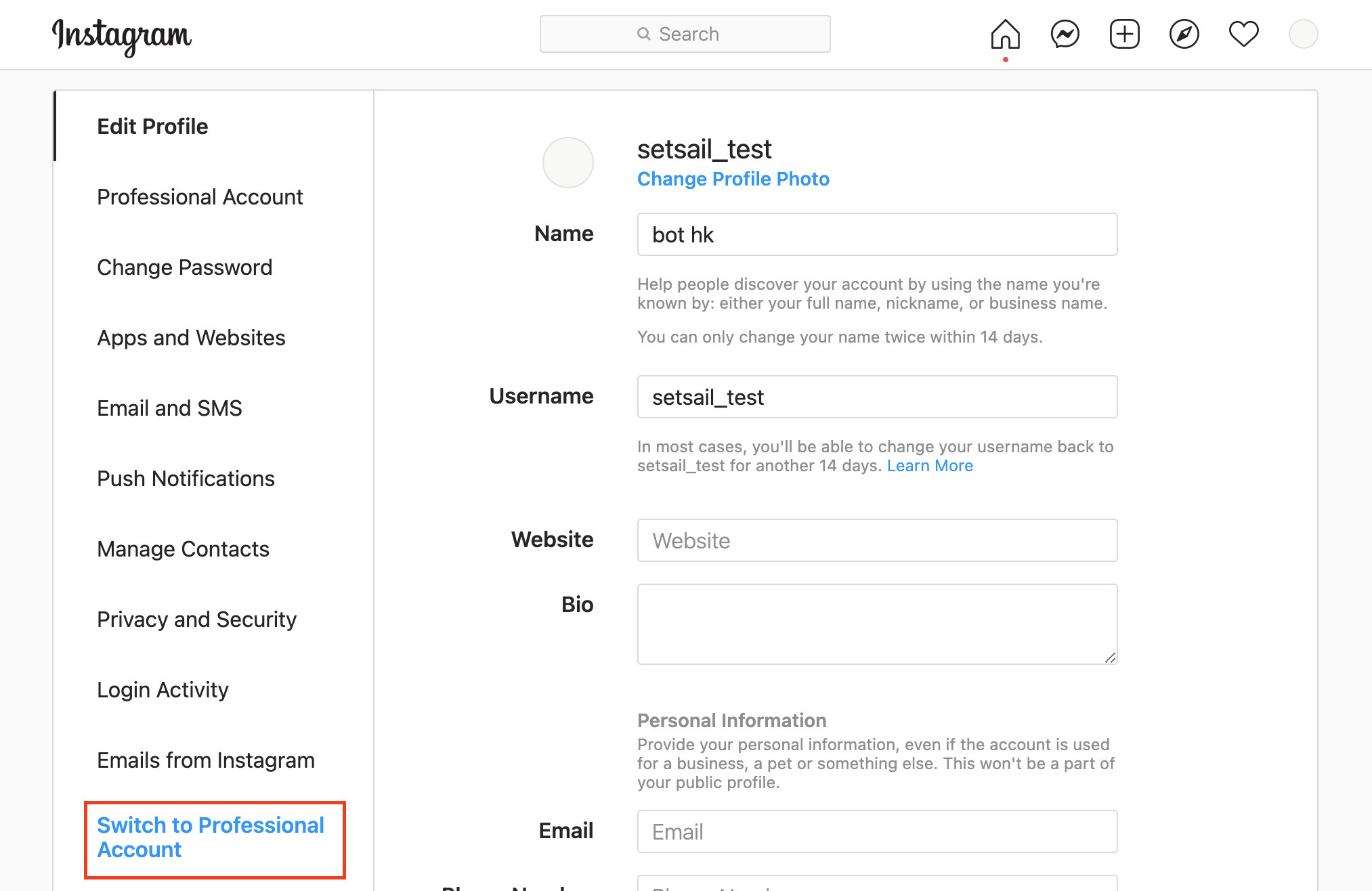Open the Learn More link
1372x891 pixels.
coord(930,466)
